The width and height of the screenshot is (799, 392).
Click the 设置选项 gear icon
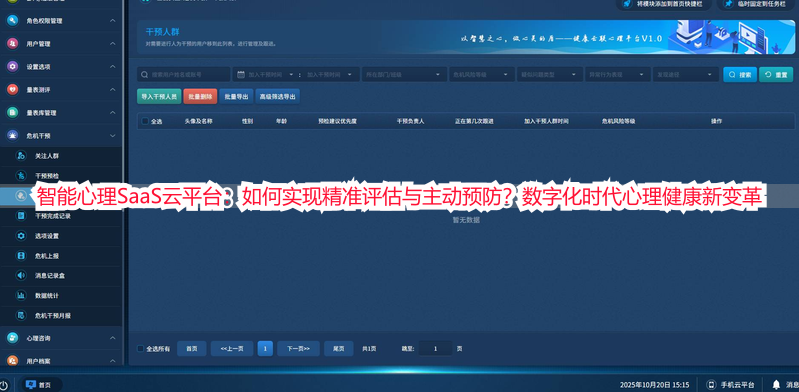click(x=12, y=67)
